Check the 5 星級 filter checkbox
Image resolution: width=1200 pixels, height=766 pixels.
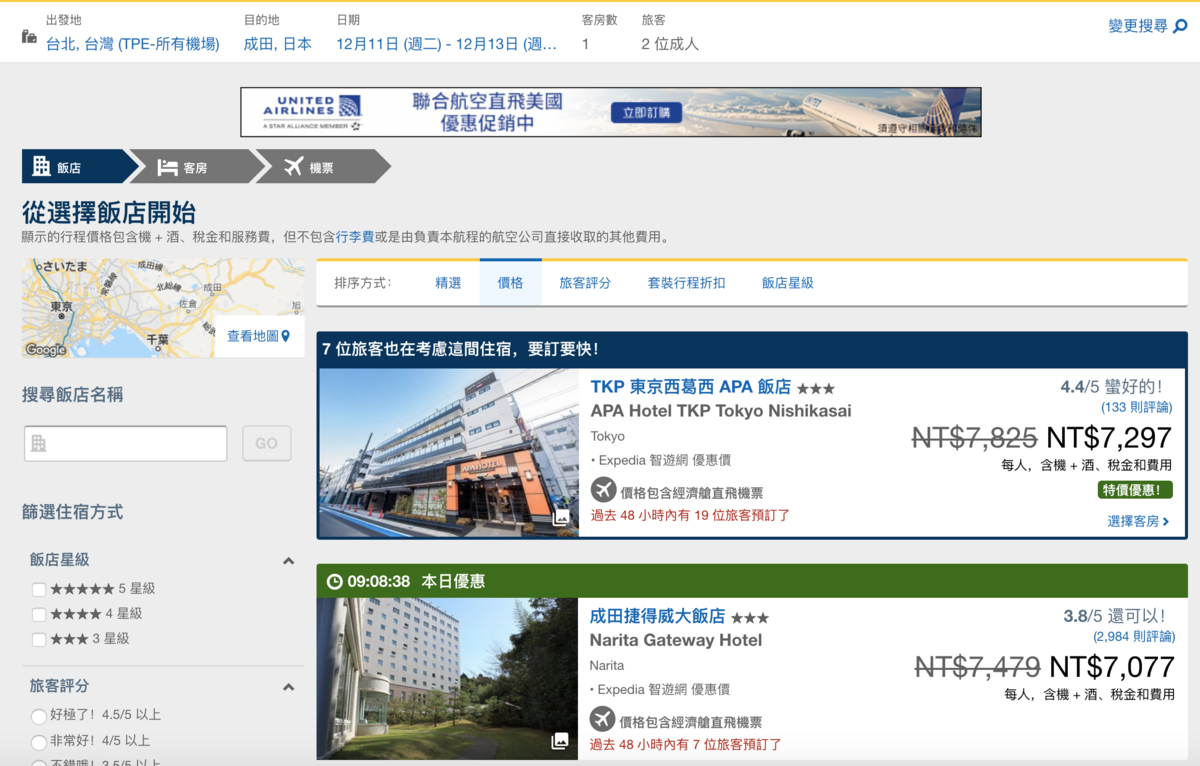[39, 589]
